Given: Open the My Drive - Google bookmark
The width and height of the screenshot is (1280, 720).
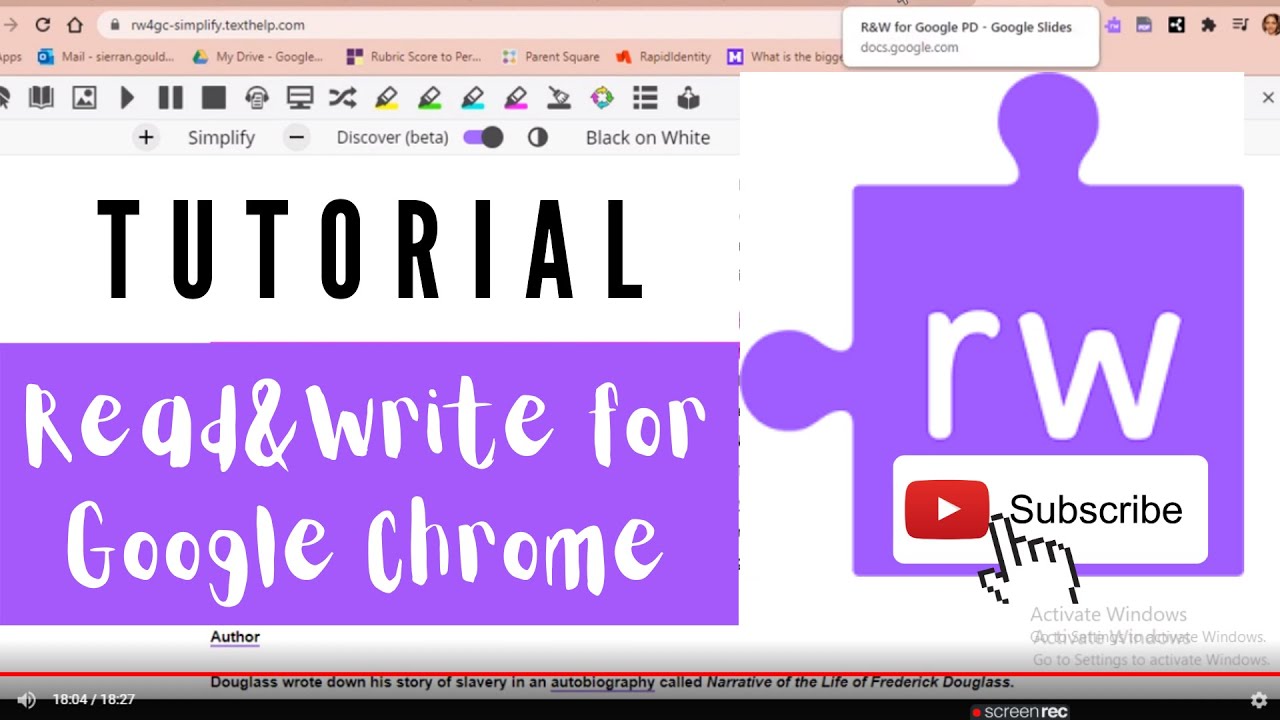Looking at the screenshot, I should click(258, 57).
